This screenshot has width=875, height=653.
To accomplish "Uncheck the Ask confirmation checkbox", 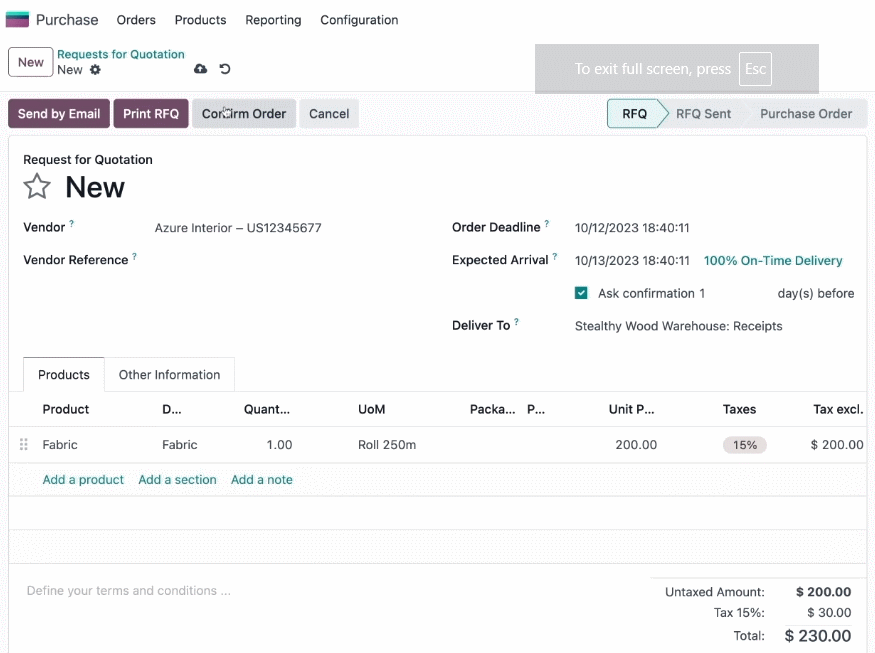I will (x=581, y=293).
